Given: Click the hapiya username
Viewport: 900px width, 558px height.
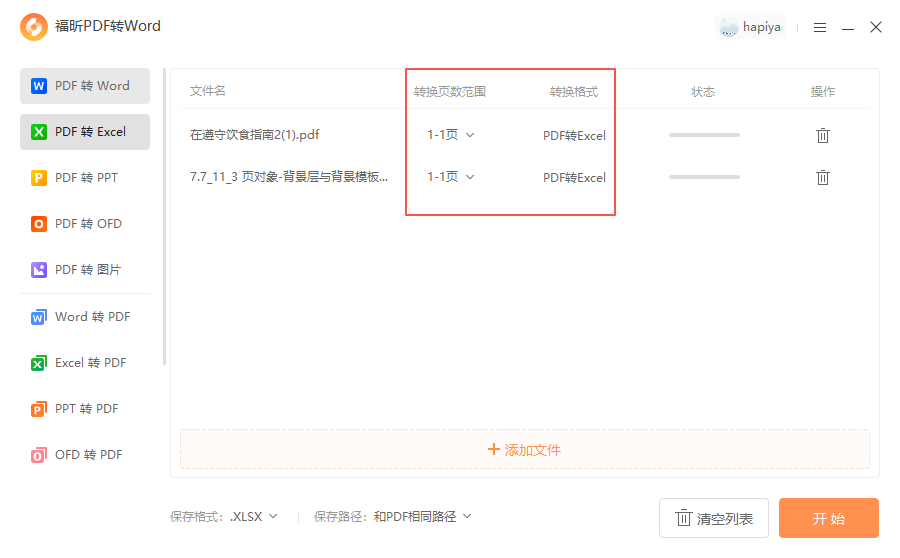Looking at the screenshot, I should 762,27.
